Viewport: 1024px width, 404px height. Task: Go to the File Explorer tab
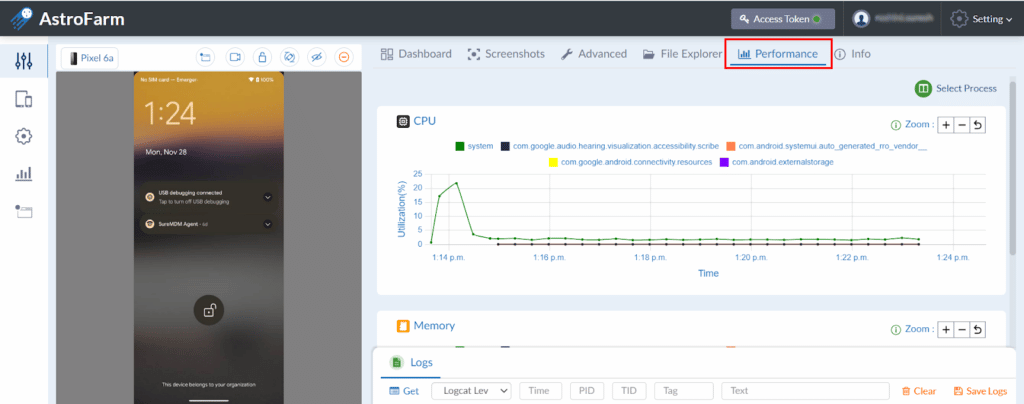tap(682, 54)
